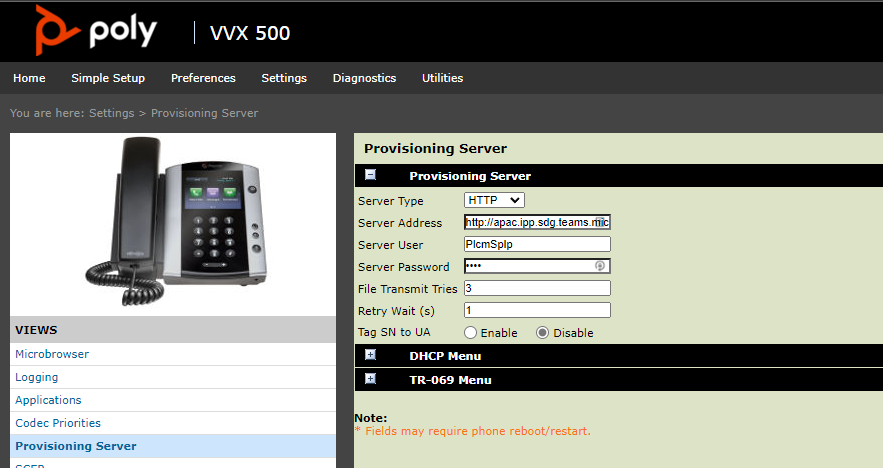
Task: Open the Diagnostics menu
Action: click(364, 78)
